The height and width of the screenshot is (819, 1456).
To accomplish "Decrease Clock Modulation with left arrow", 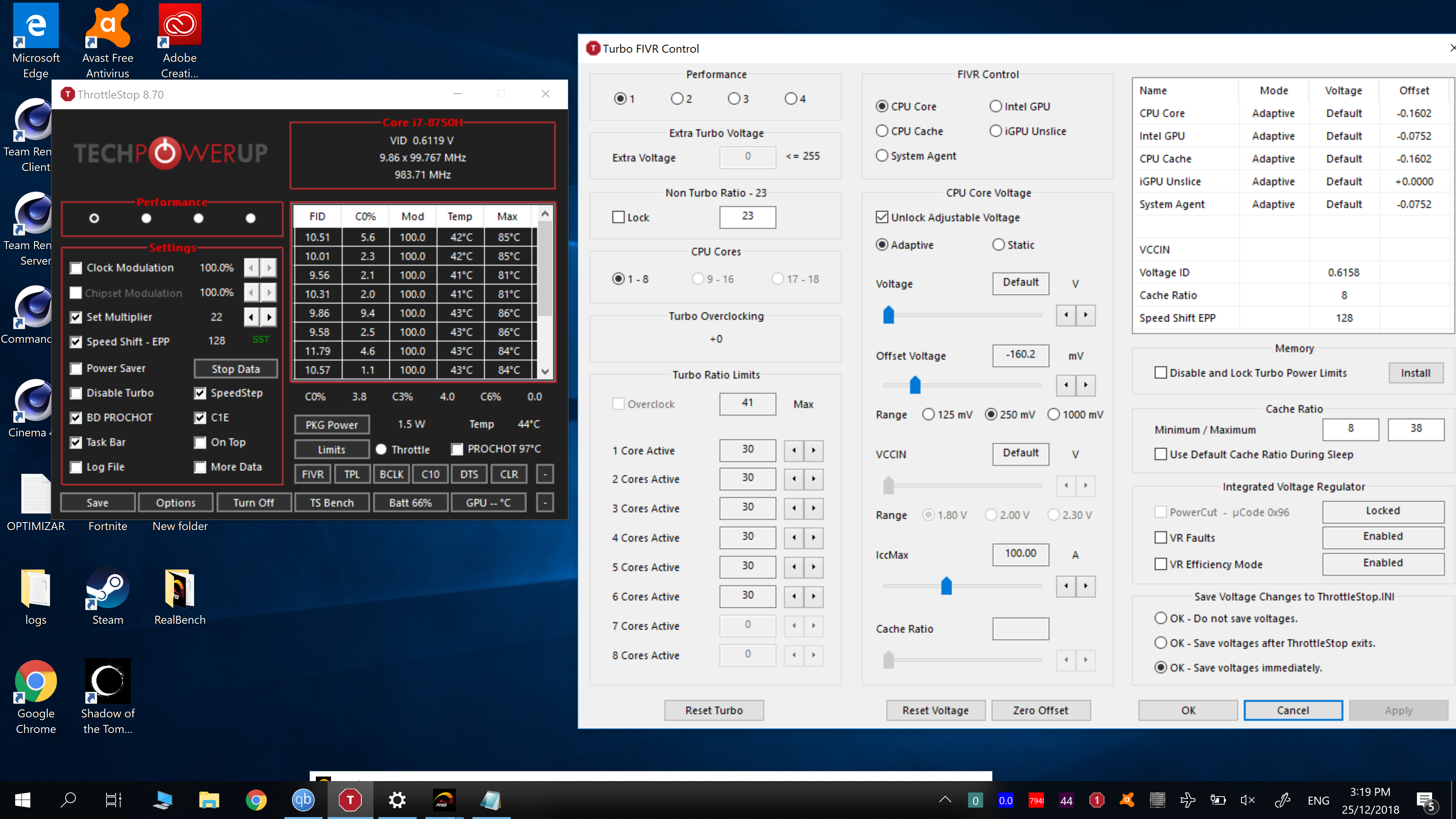I will point(251,268).
